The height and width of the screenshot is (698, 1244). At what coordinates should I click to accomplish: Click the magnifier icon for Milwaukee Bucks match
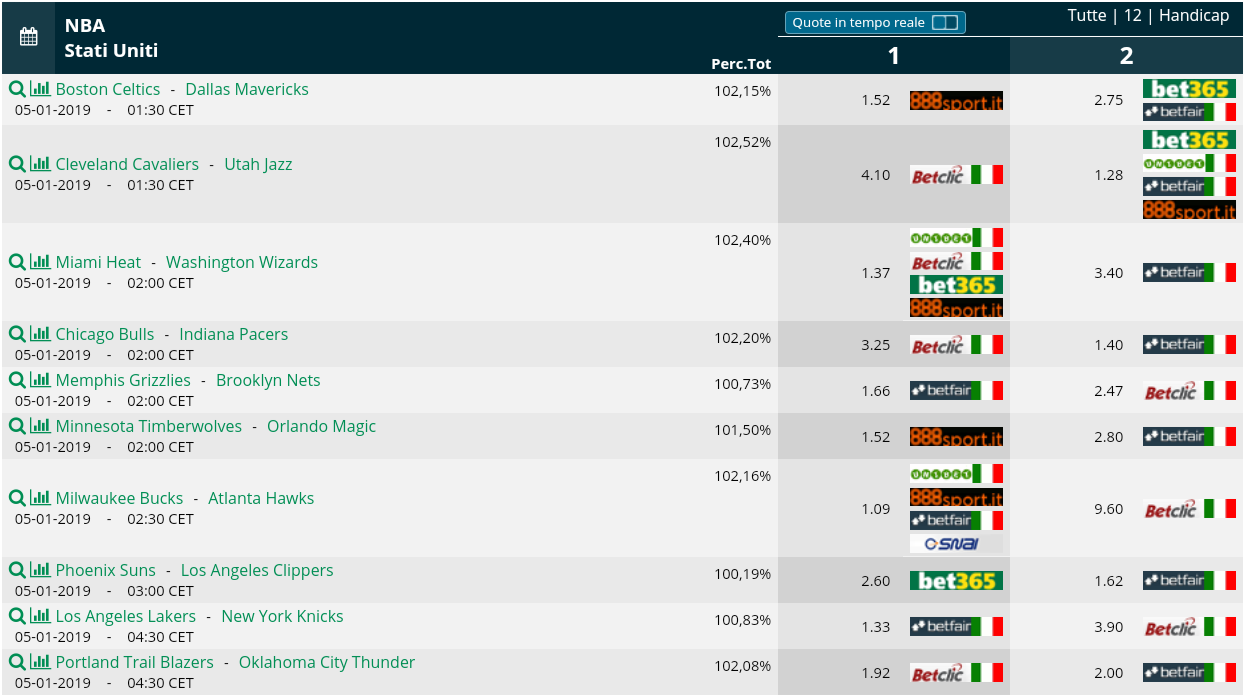pos(17,497)
